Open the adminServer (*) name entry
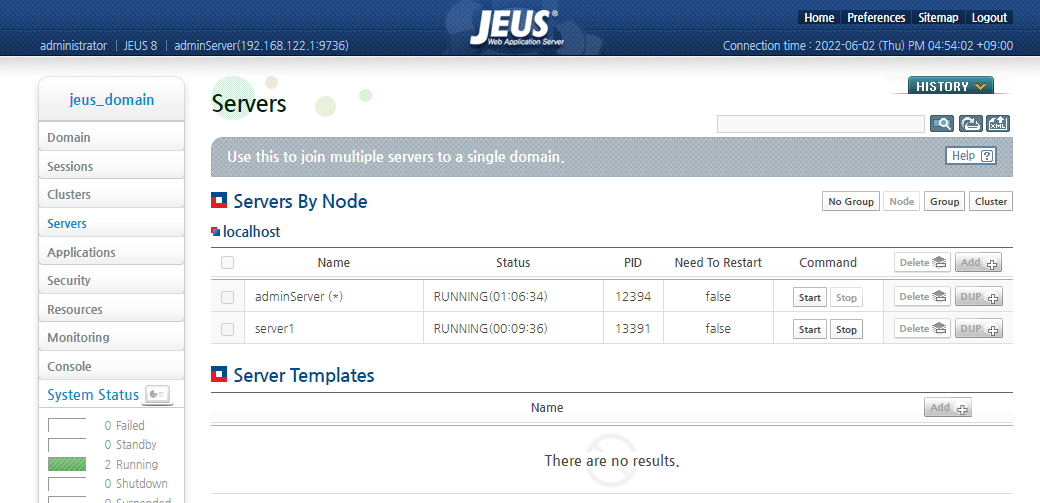This screenshot has width=1040, height=503. tap(298, 297)
